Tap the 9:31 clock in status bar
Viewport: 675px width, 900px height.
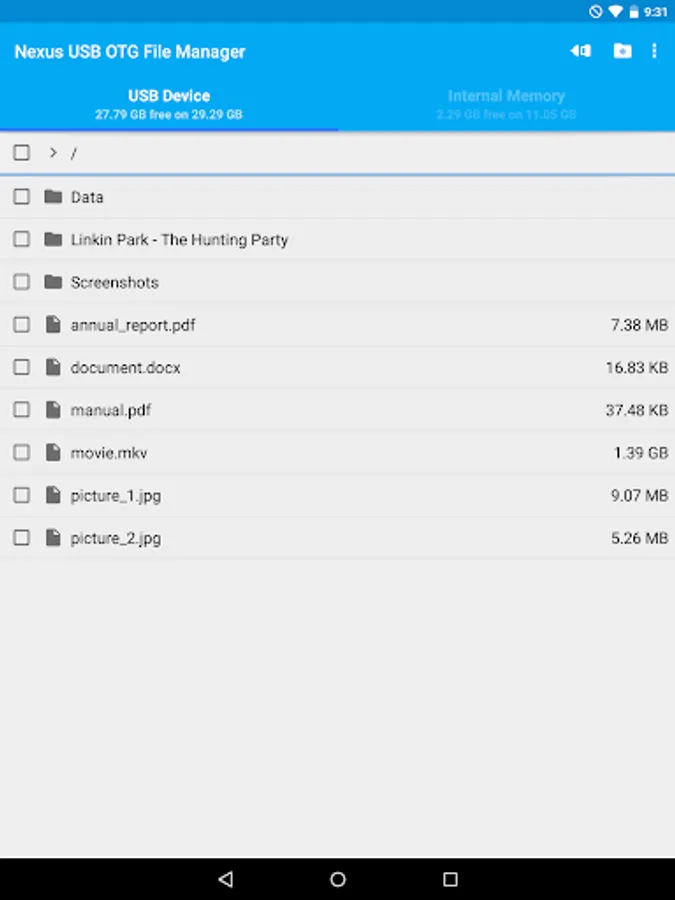pyautogui.click(x=655, y=11)
